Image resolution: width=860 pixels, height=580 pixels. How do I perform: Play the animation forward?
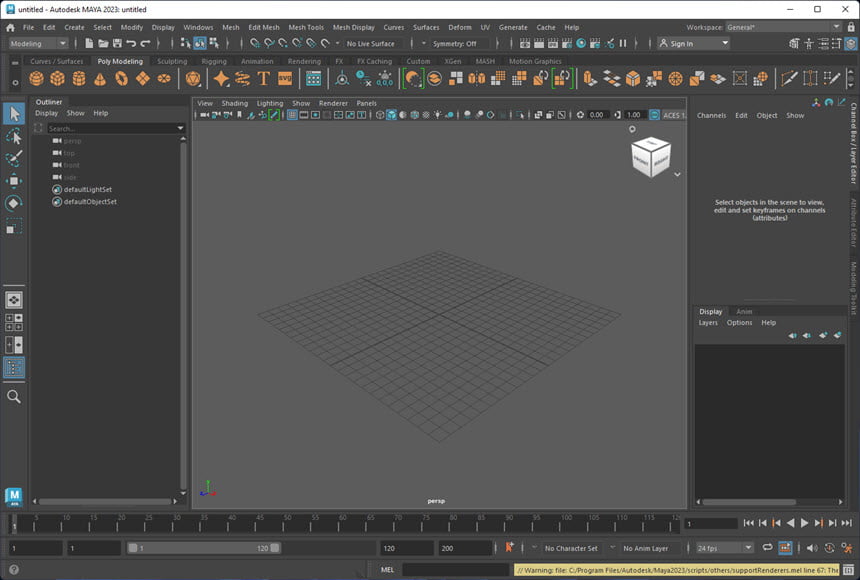click(x=804, y=523)
